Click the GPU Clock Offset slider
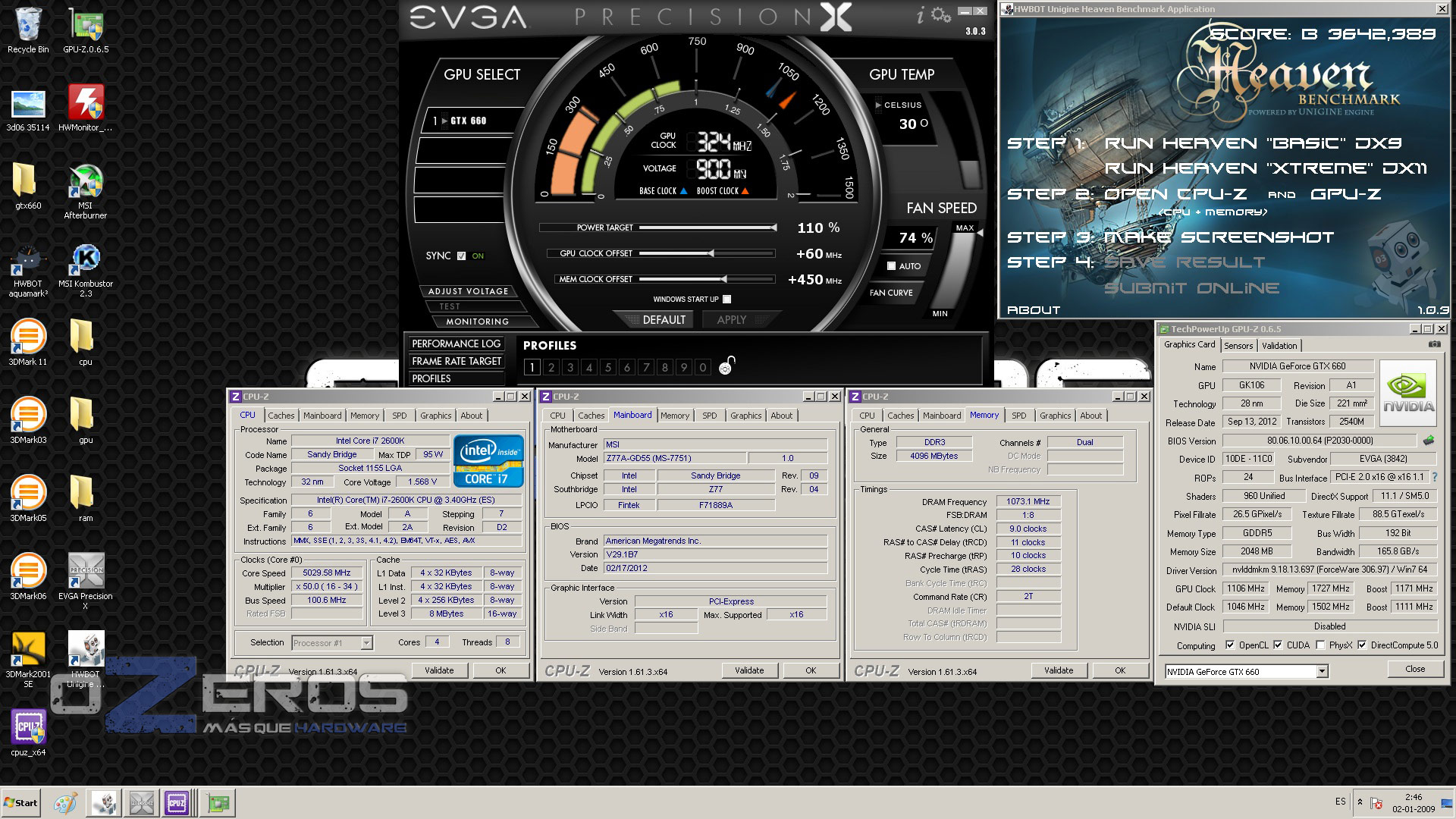This screenshot has height=819, width=1456. click(x=711, y=253)
